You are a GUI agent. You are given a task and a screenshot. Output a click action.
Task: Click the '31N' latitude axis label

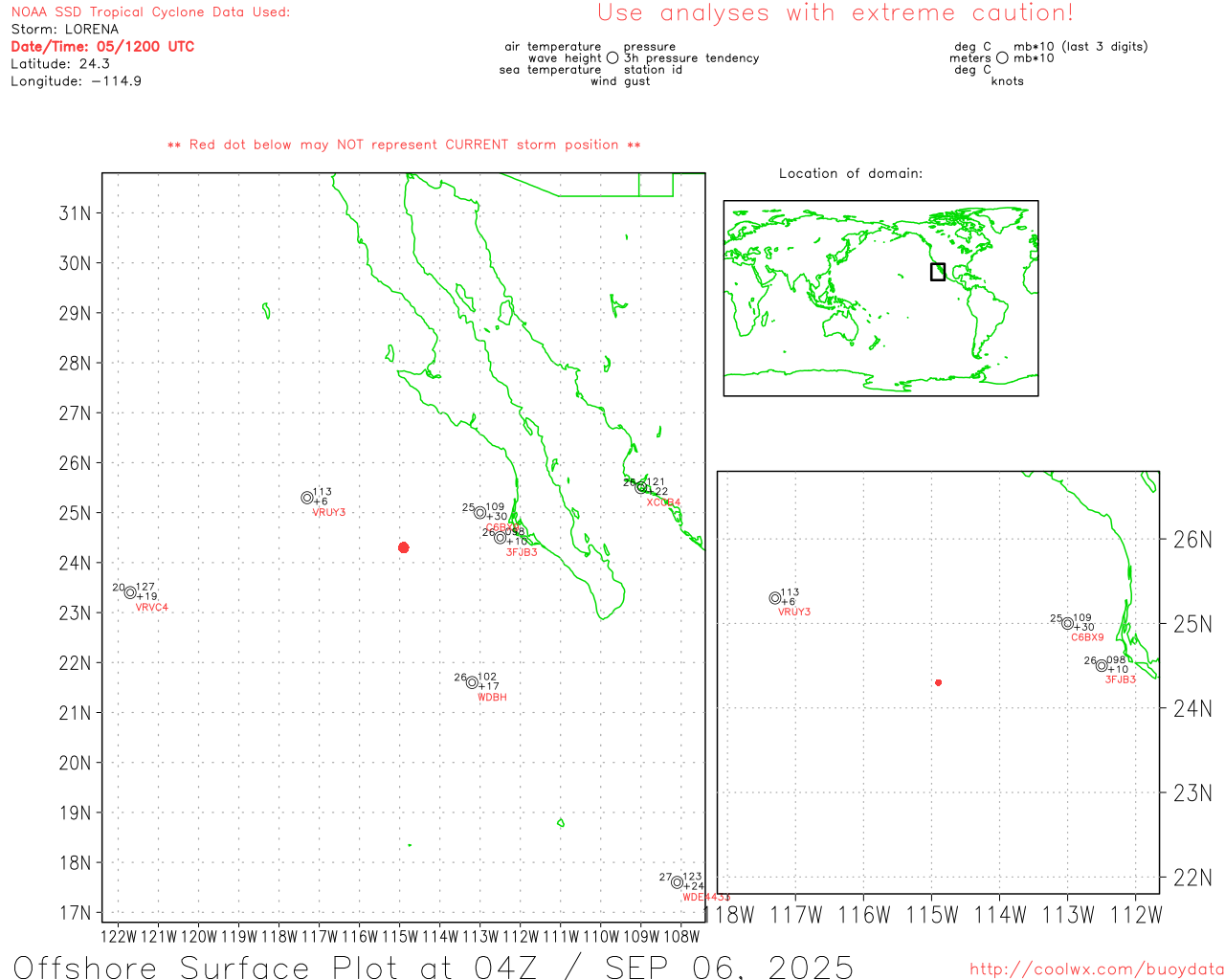(x=76, y=213)
